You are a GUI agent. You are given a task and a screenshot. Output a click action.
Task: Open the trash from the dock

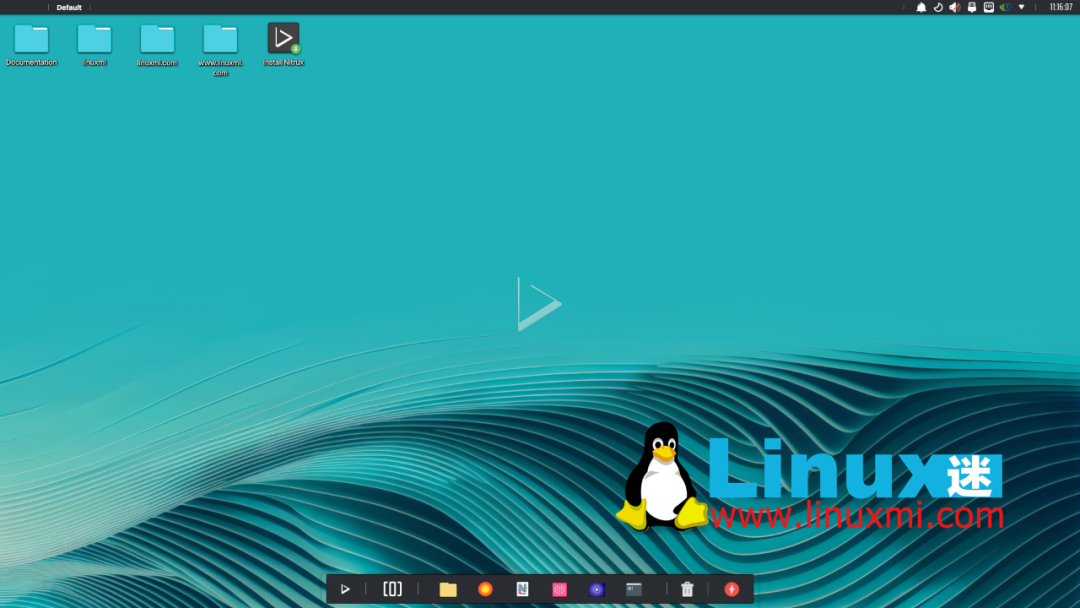[687, 589]
